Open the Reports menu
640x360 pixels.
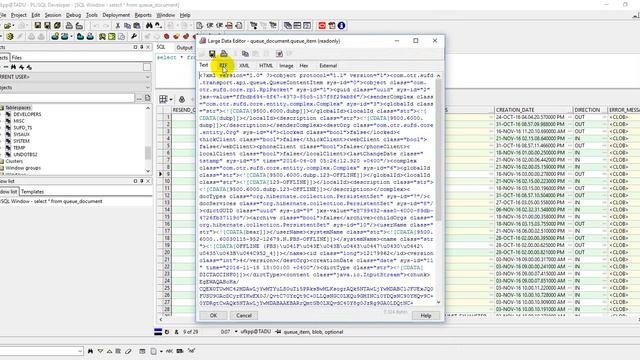[x=143, y=15]
